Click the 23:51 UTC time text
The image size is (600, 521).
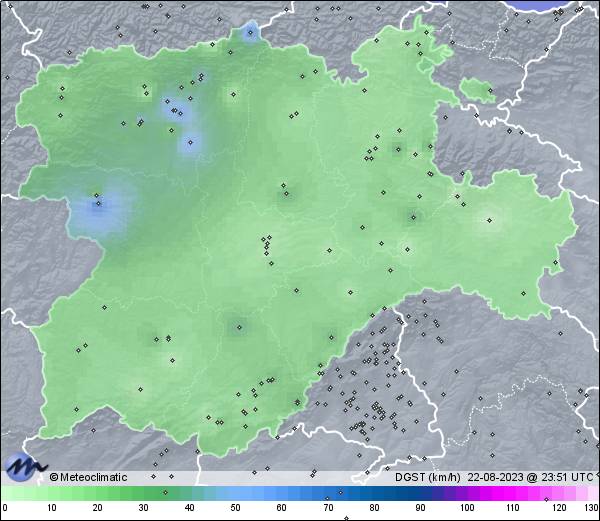point(567,477)
